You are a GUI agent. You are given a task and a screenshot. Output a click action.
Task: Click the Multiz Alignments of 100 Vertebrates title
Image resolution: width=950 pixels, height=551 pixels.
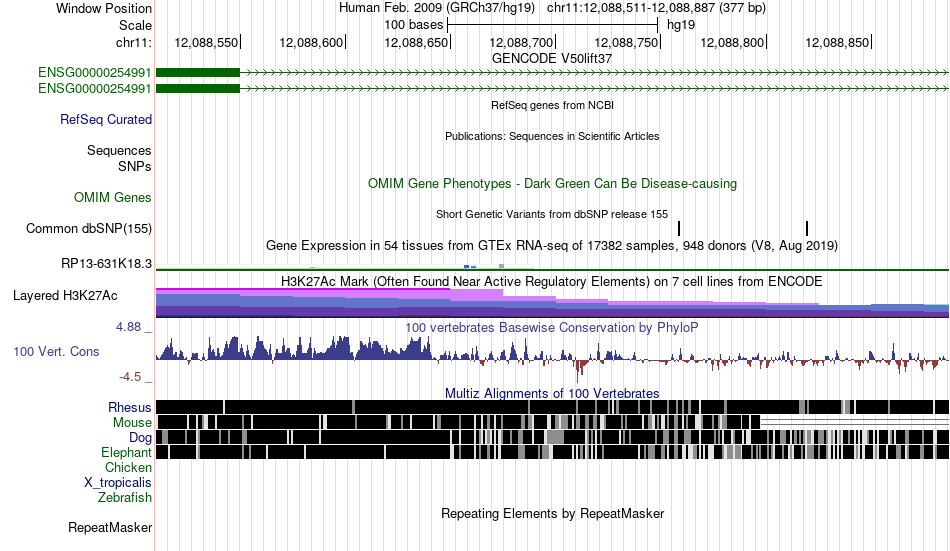tap(552, 393)
